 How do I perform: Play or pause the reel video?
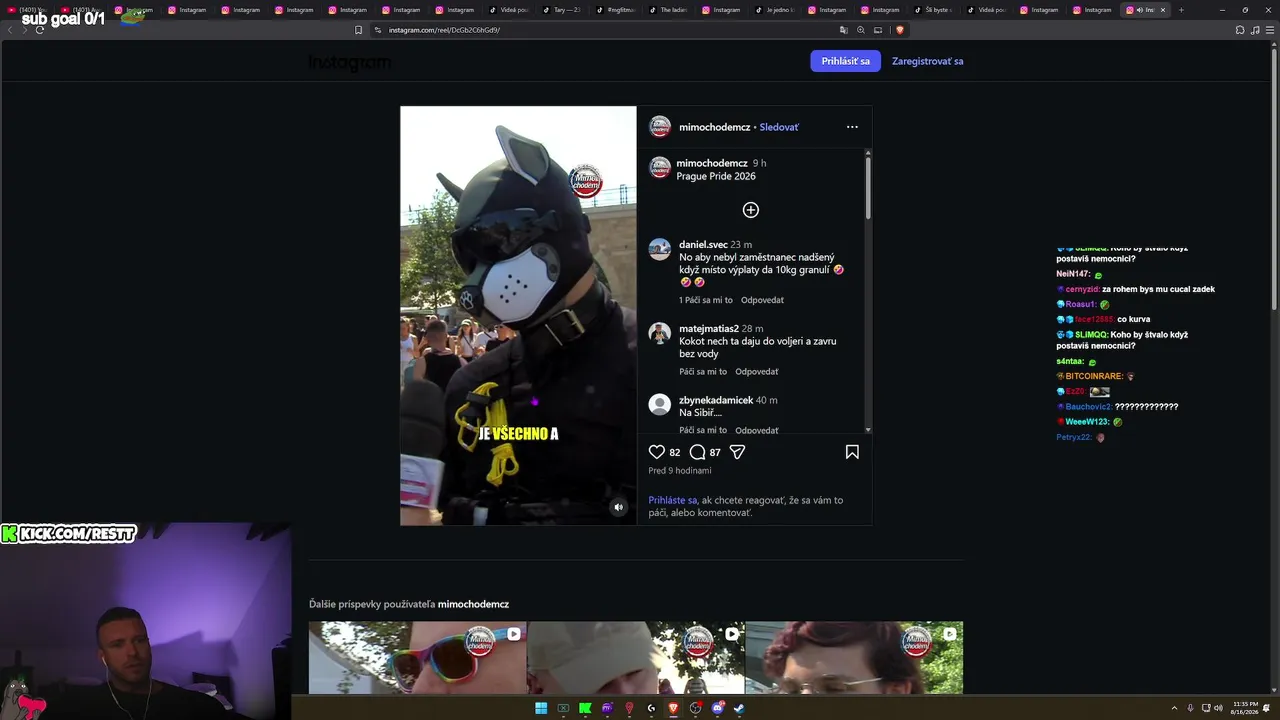pyautogui.click(x=518, y=316)
